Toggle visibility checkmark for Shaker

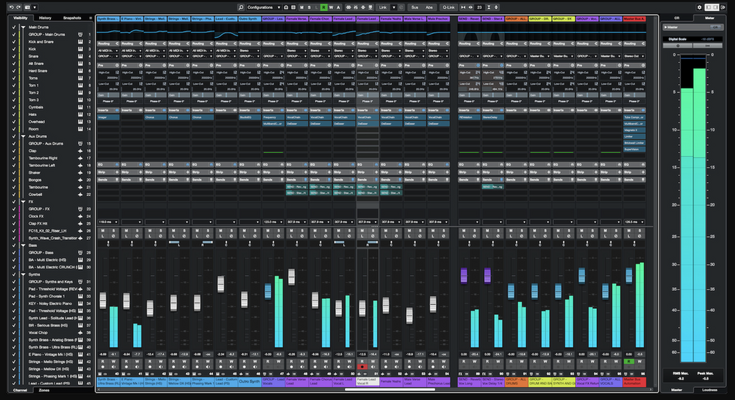click(x=14, y=173)
